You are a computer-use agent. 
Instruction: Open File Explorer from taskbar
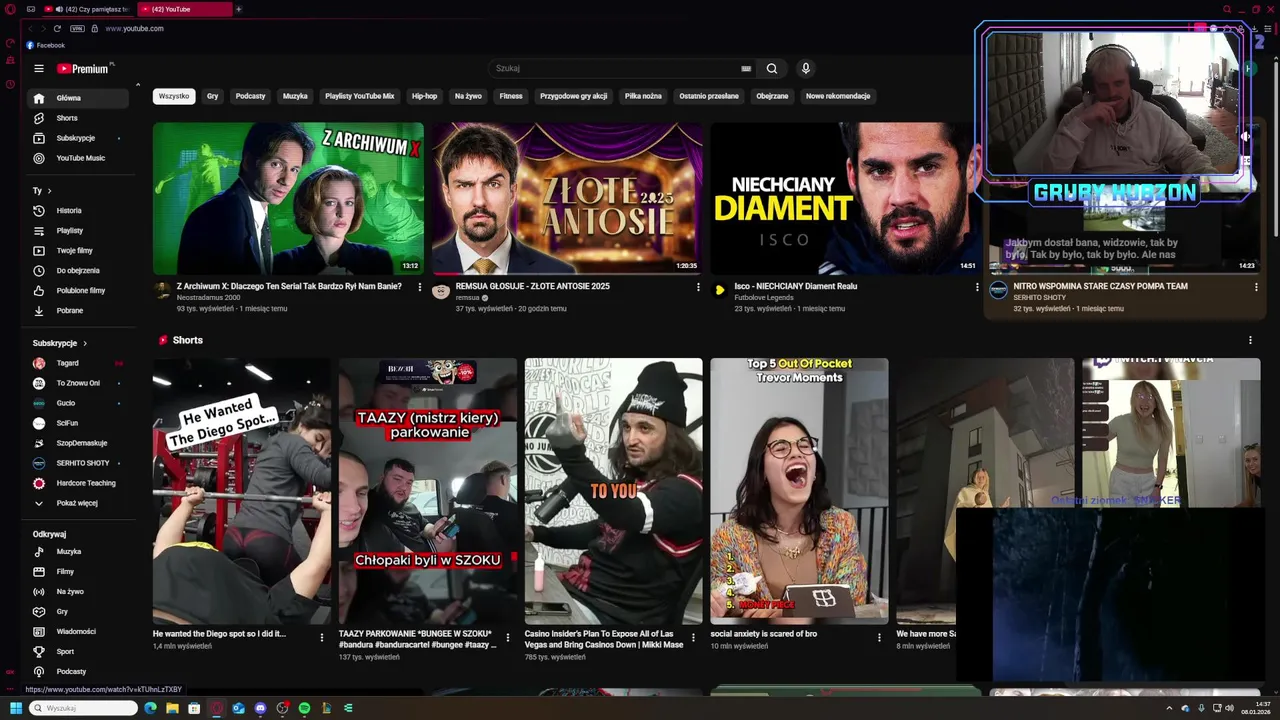172,708
